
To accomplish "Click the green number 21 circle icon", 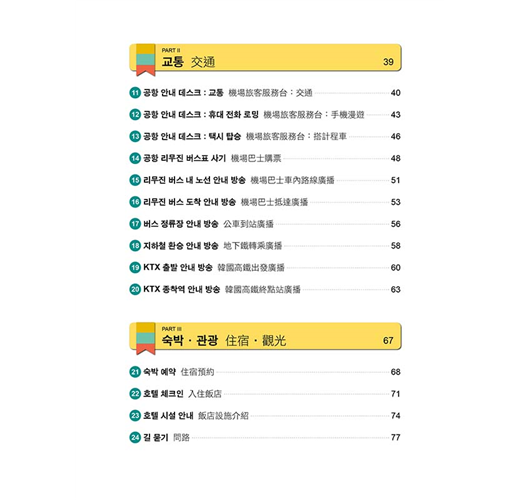I will pos(135,372).
